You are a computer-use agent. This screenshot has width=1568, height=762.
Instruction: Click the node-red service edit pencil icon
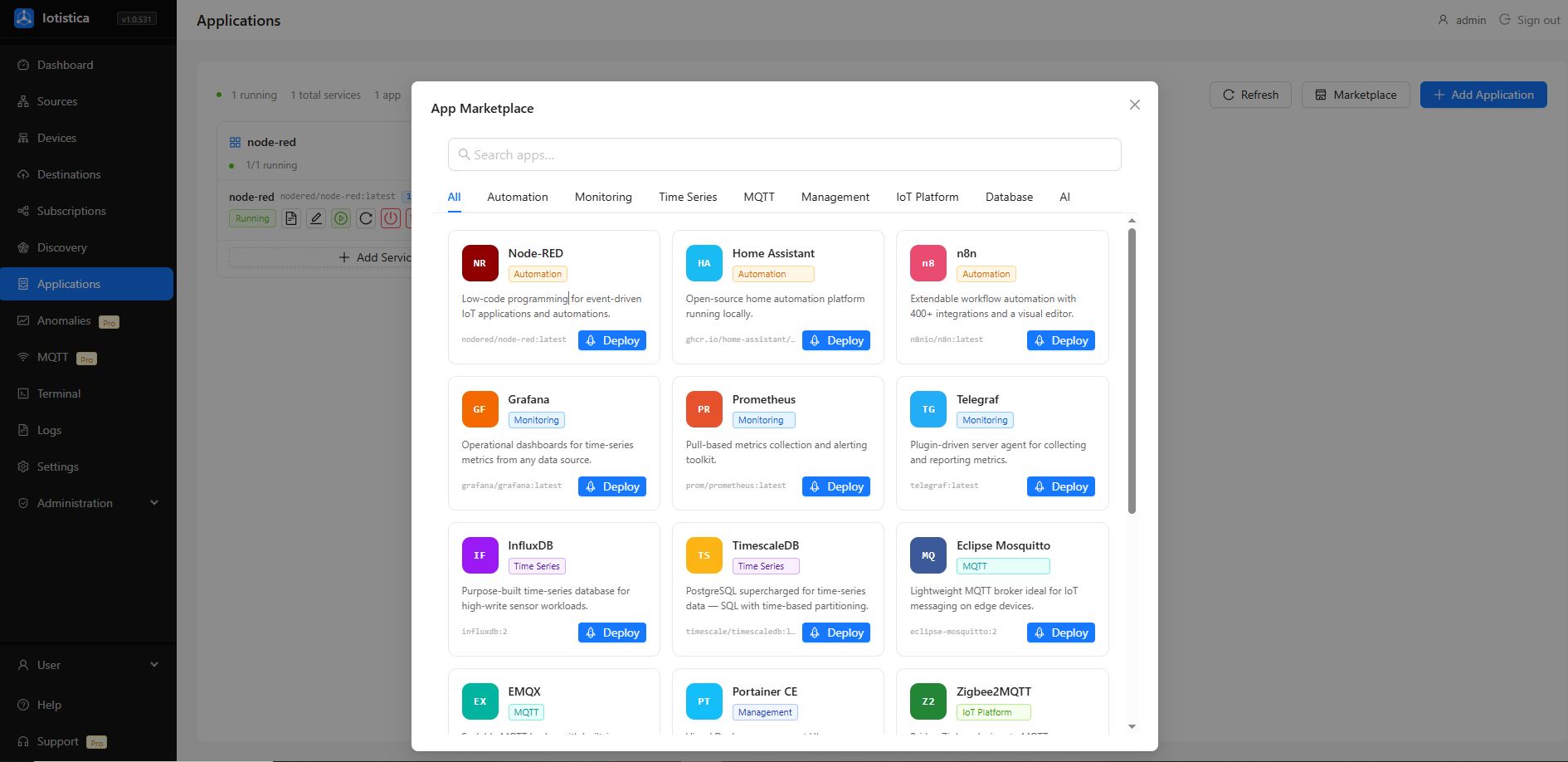click(x=316, y=218)
